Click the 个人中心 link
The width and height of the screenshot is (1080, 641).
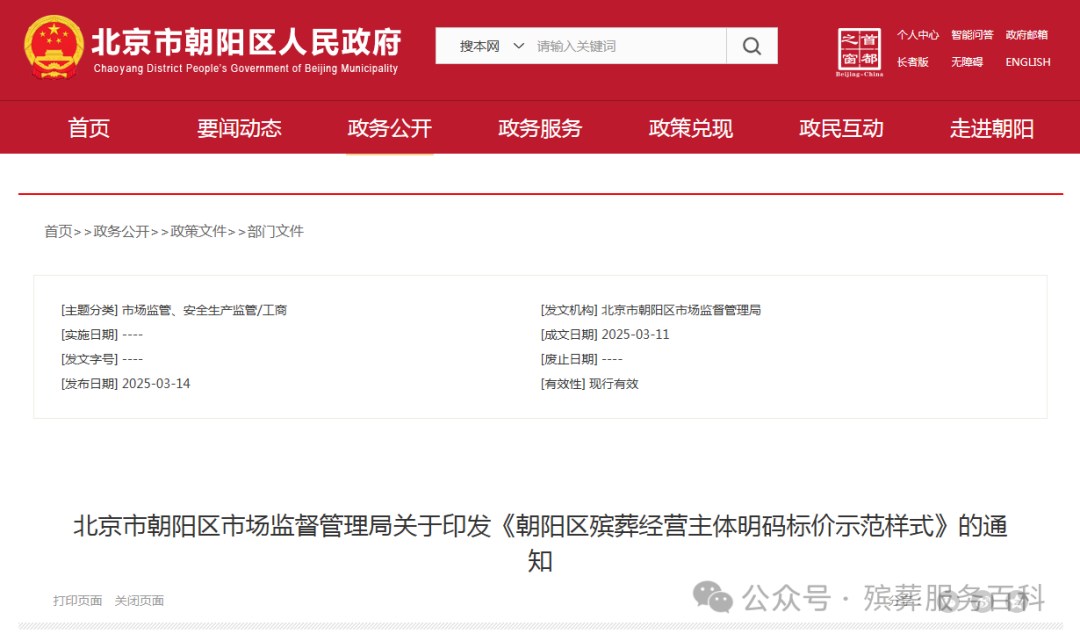pyautogui.click(x=917, y=34)
